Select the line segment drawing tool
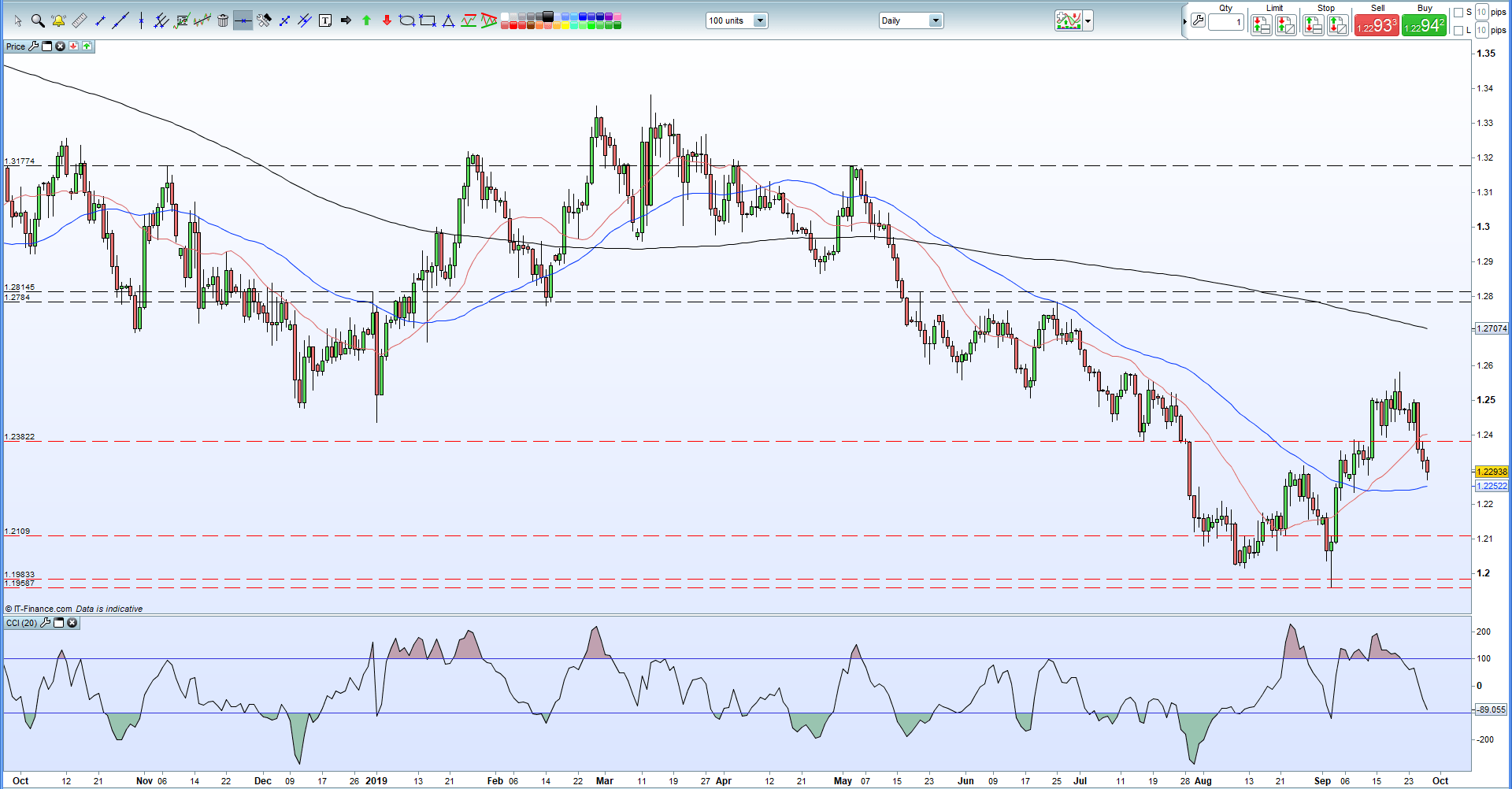The width and height of the screenshot is (1512, 789). (100, 21)
